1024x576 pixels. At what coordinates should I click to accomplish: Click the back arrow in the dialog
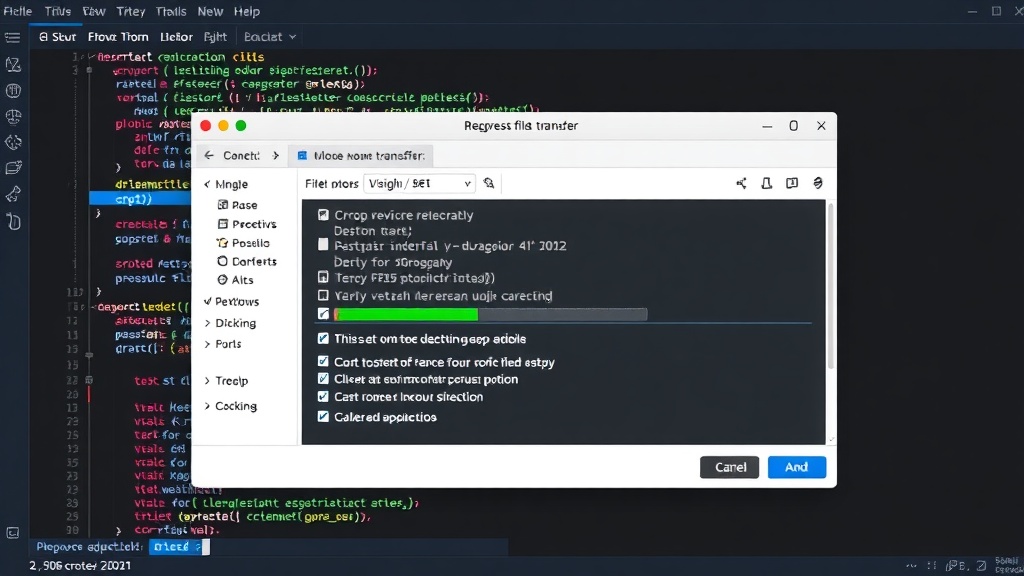209,155
